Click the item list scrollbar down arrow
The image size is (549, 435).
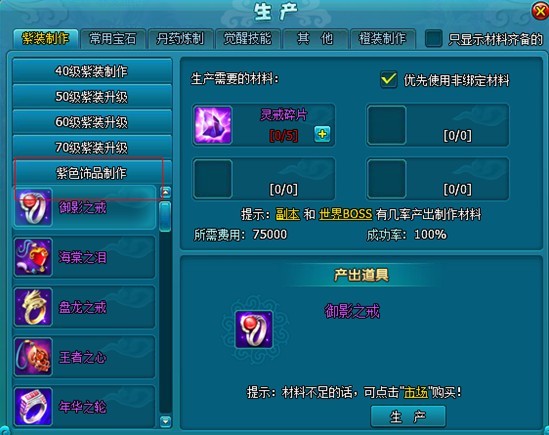[165, 421]
